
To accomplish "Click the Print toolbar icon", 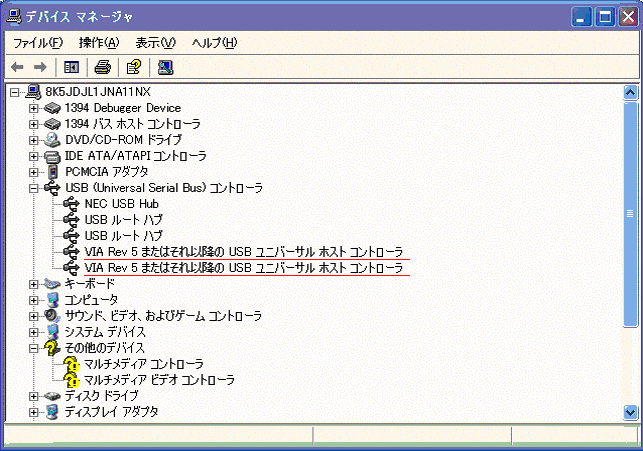I will 101,67.
